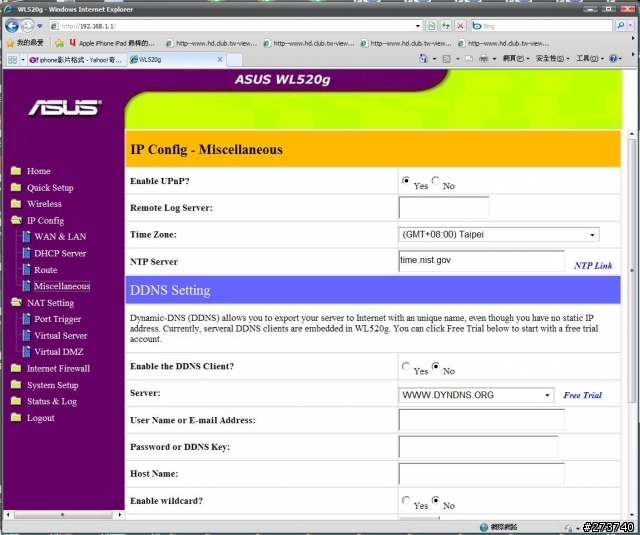Click the Virtual DMZ page icon
The image size is (640, 535).
click(x=27, y=351)
